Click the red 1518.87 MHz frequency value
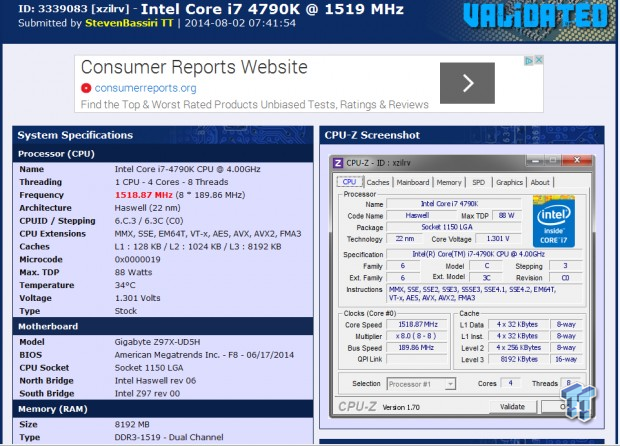The height and width of the screenshot is (446, 620). tap(144, 195)
